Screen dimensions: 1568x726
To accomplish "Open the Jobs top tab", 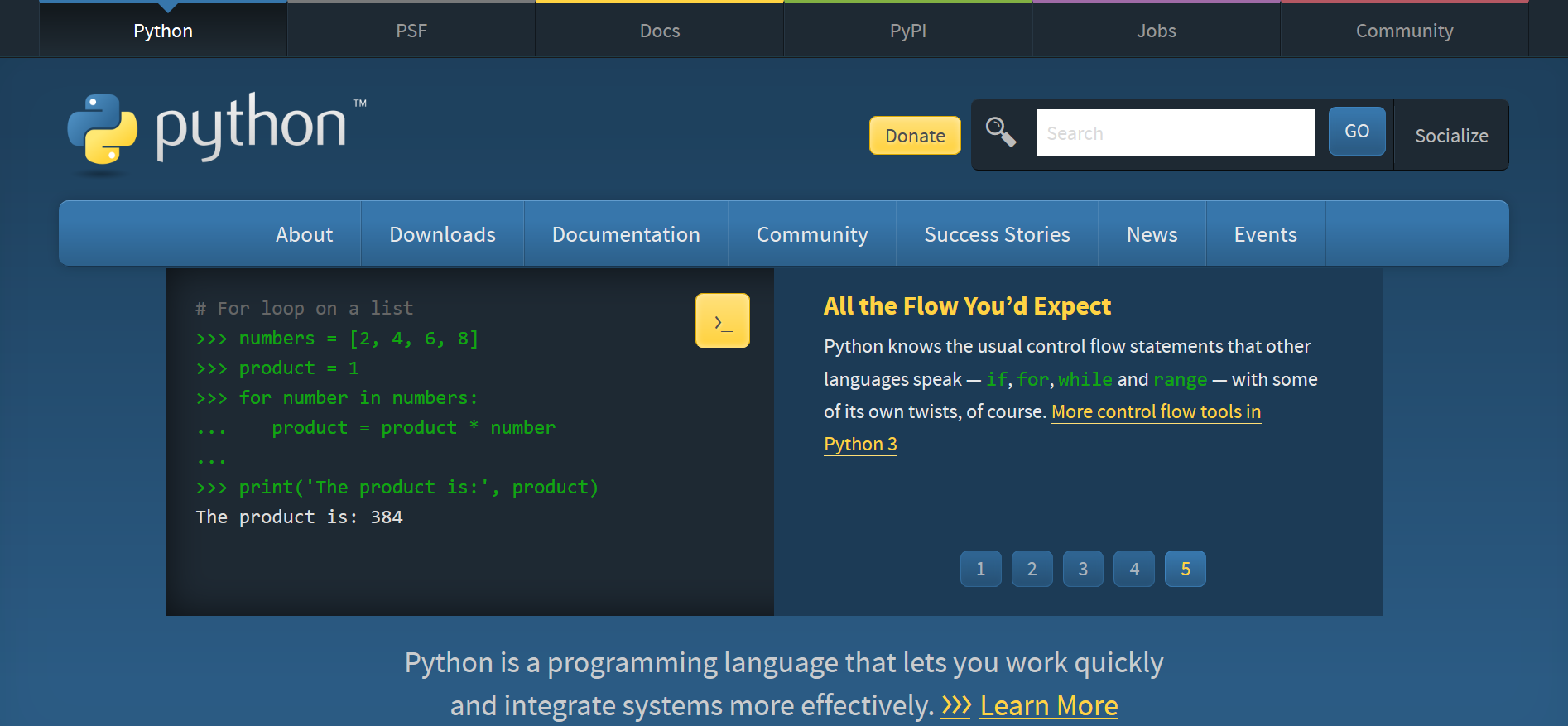I will pyautogui.click(x=1157, y=31).
